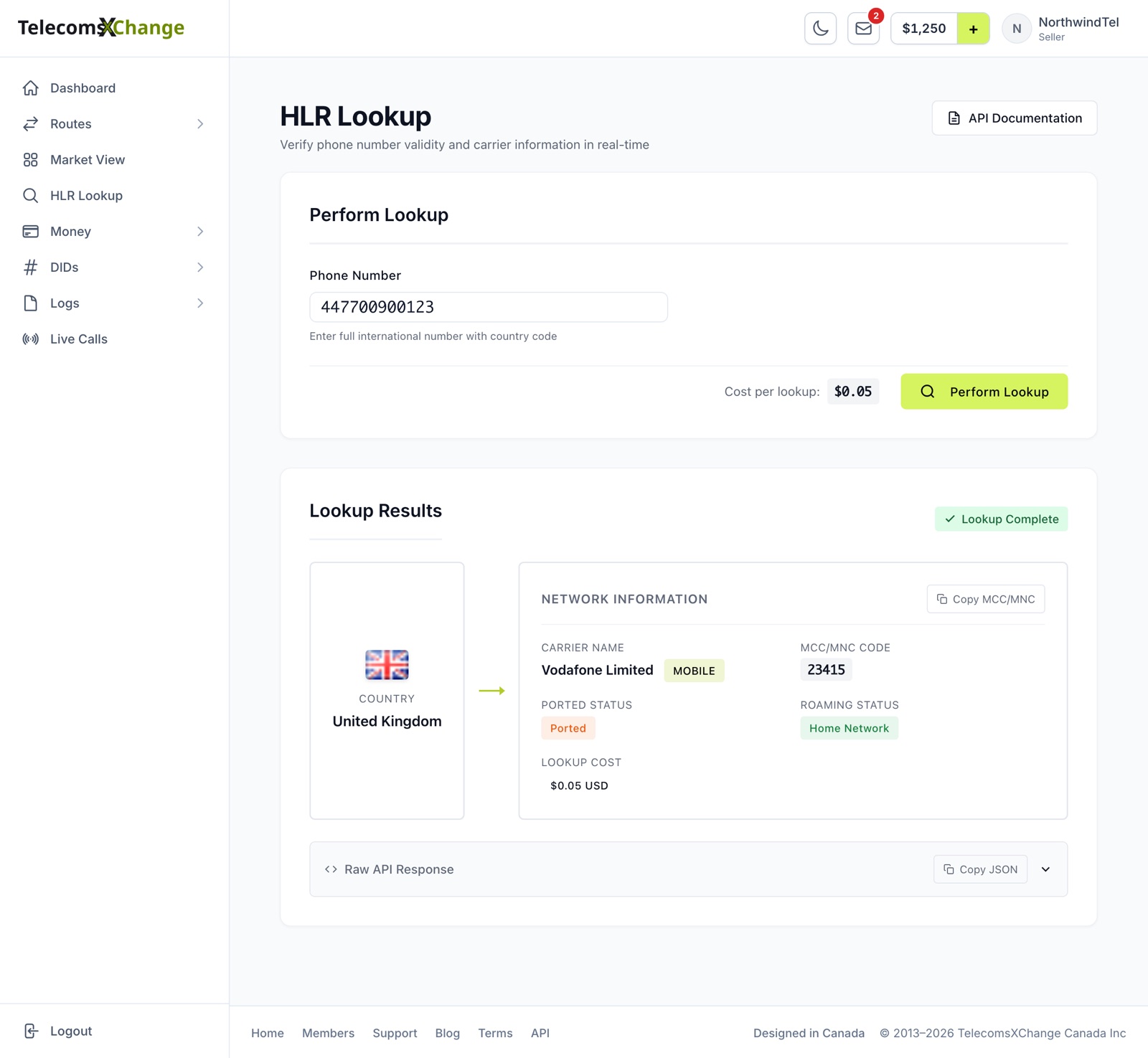The width and height of the screenshot is (1148, 1058).
Task: Click the Dashboard home icon
Action: coord(30,88)
